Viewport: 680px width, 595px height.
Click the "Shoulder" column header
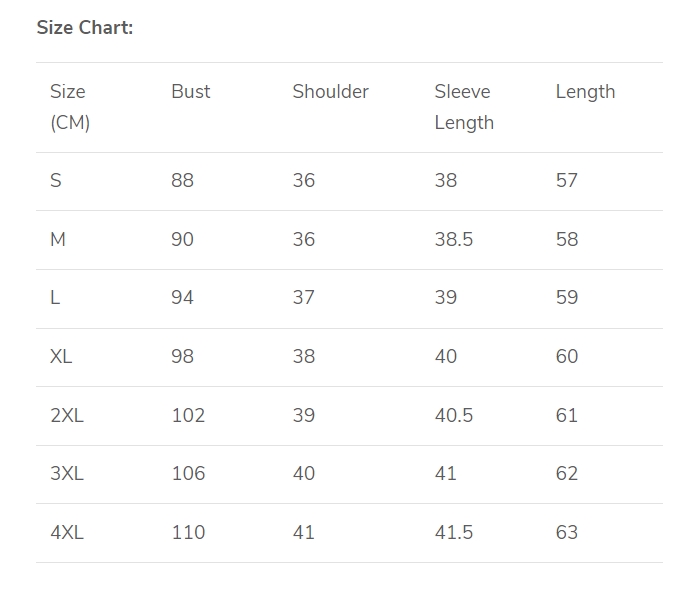click(330, 92)
